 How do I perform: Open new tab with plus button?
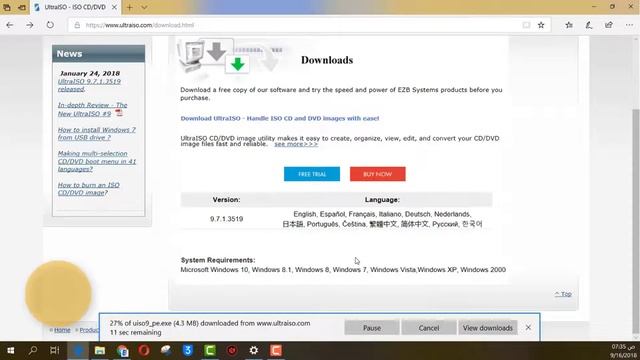tap(129, 7)
